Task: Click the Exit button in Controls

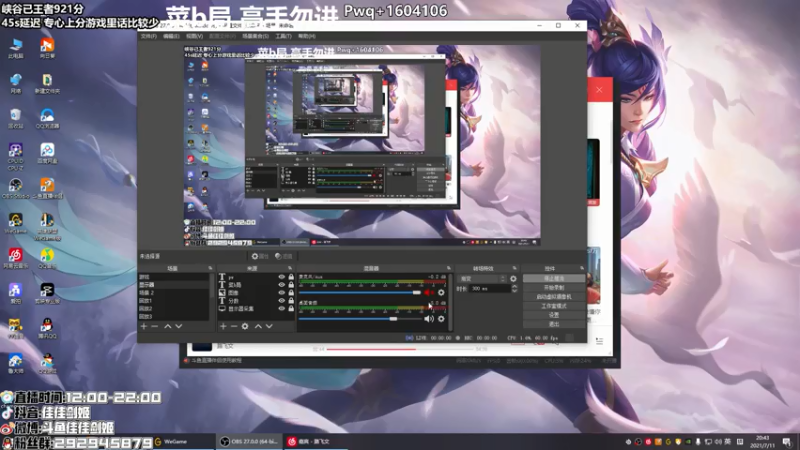Action: click(554, 324)
